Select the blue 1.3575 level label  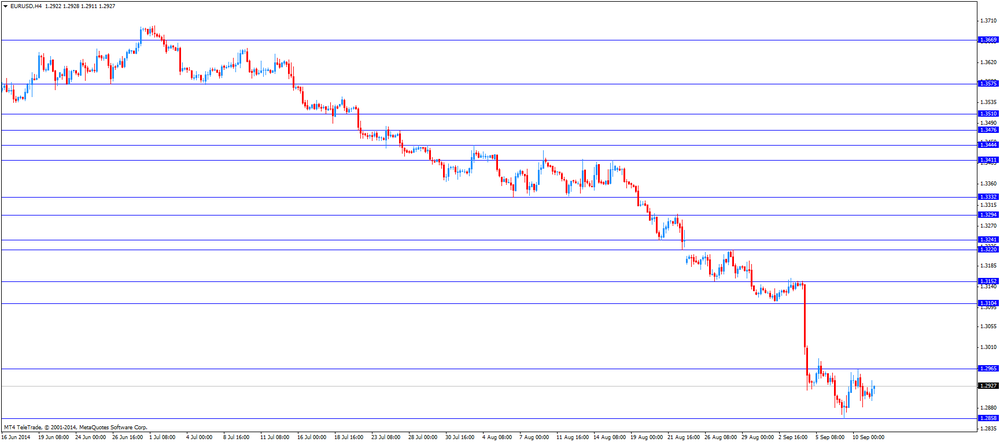click(988, 84)
